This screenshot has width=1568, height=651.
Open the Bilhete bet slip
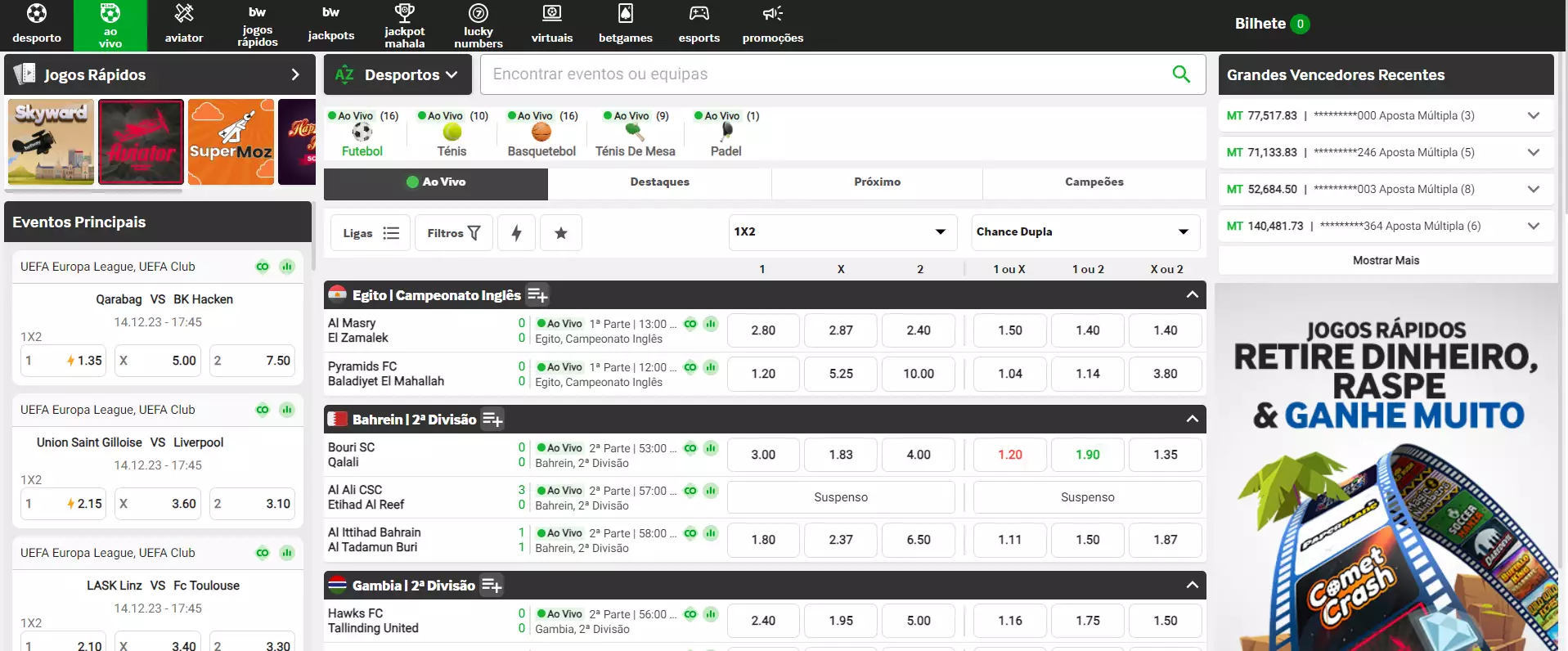pos(1271,24)
